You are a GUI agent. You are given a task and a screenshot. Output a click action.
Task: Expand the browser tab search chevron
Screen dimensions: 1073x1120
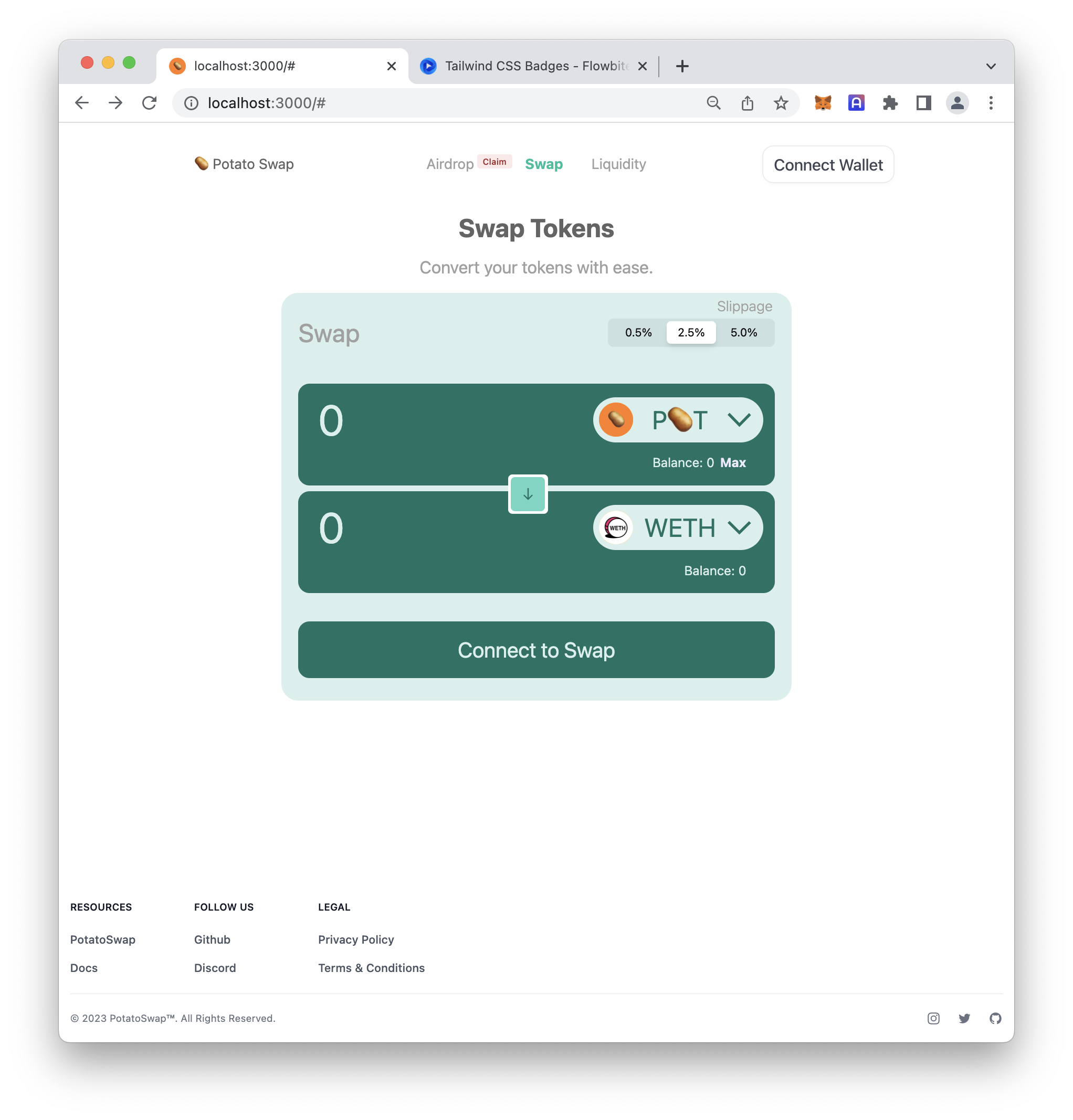tap(991, 66)
